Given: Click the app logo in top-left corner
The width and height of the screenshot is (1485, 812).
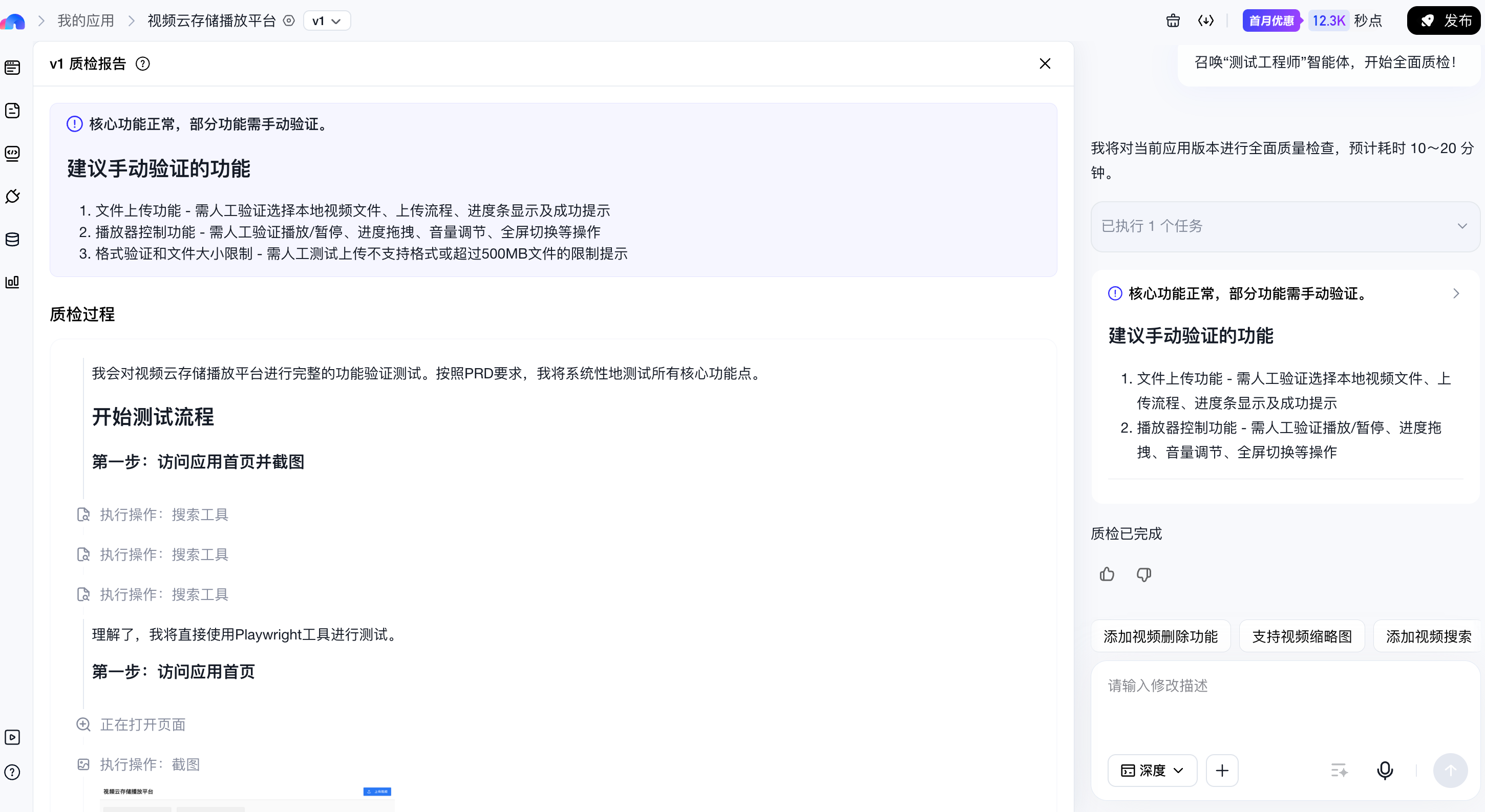Looking at the screenshot, I should tap(13, 22).
